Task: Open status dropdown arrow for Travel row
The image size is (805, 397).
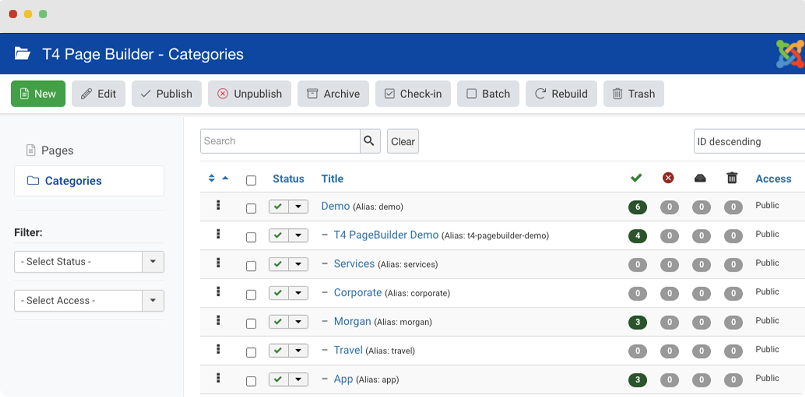Action: tap(298, 351)
